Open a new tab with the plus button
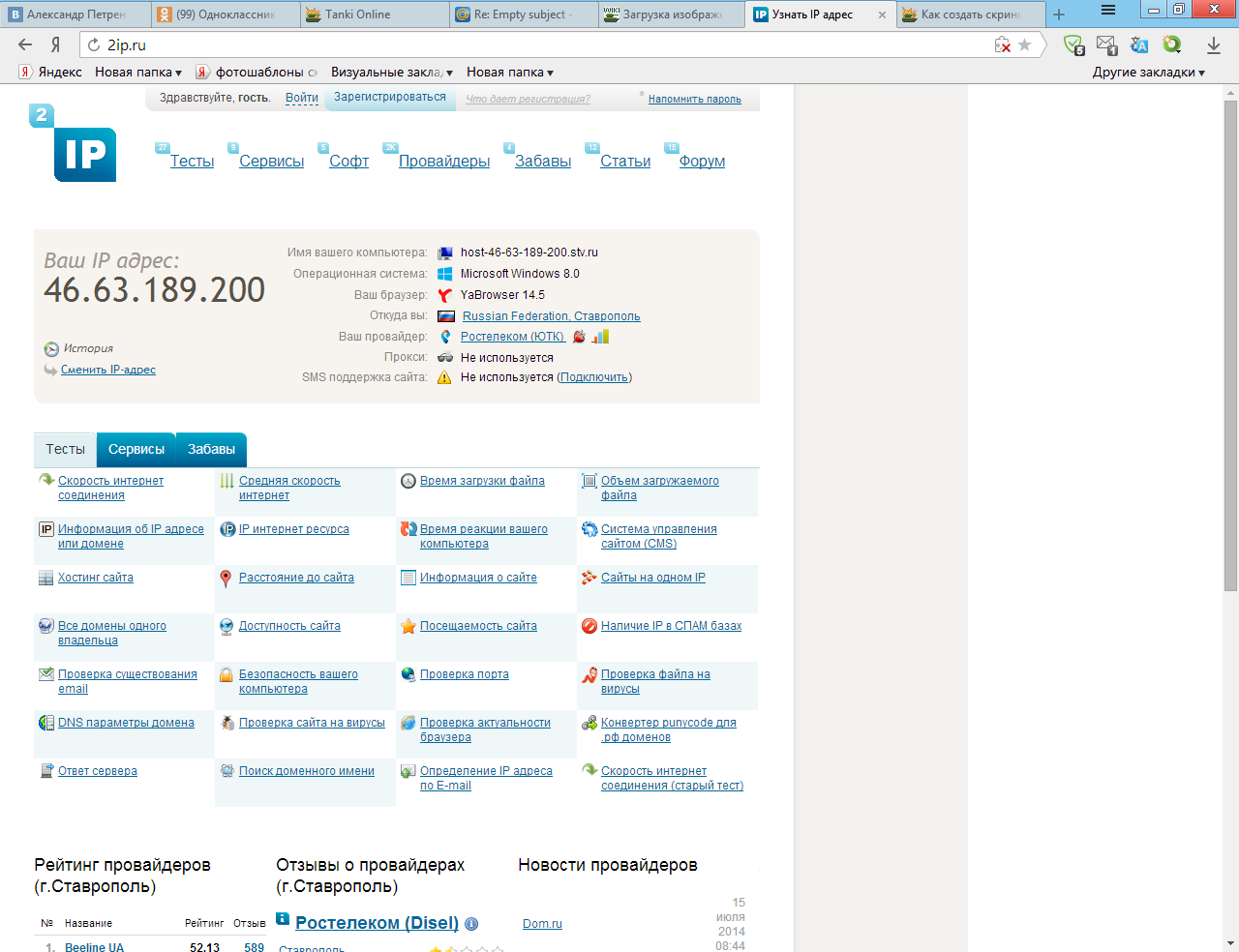 [x=1059, y=15]
